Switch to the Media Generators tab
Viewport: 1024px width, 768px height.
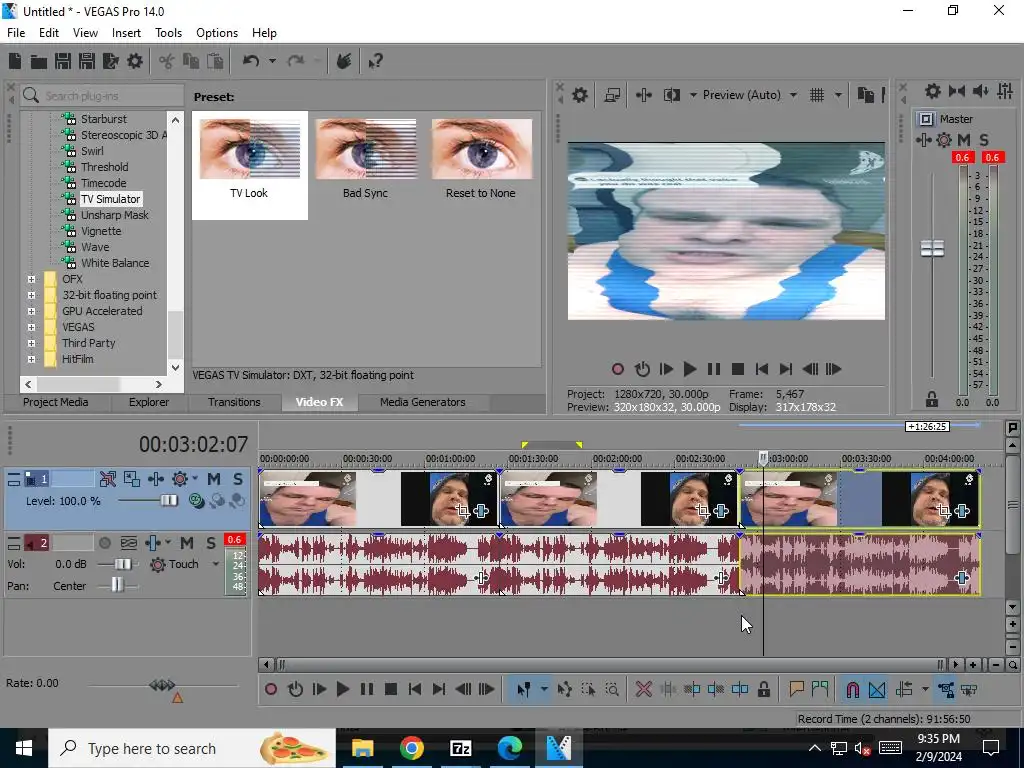(x=423, y=402)
